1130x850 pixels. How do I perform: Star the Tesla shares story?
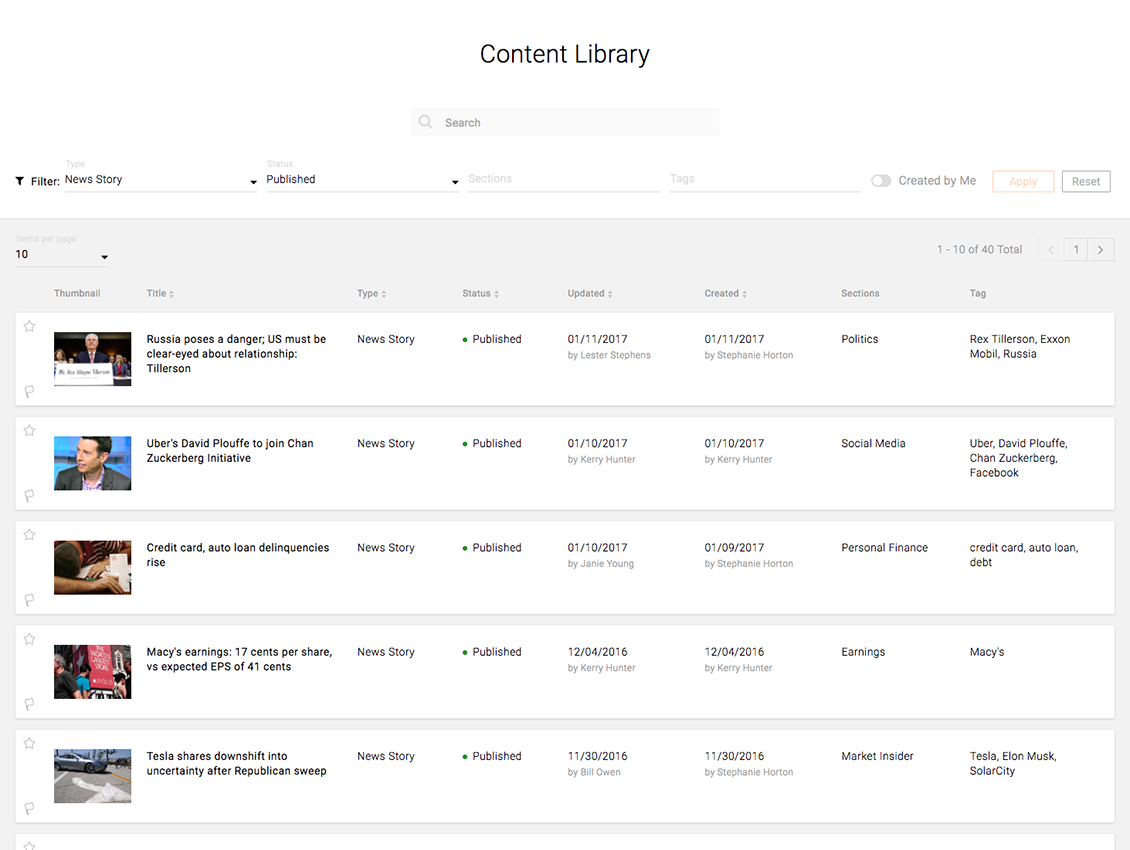29,743
